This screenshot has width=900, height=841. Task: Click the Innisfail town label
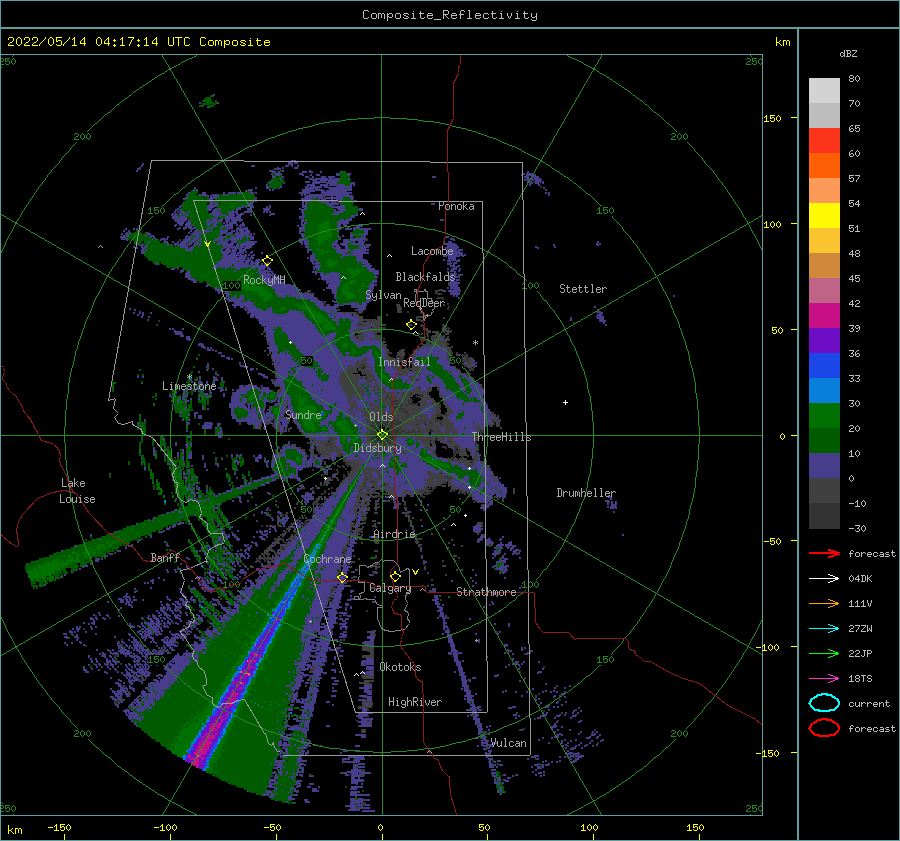(x=404, y=362)
